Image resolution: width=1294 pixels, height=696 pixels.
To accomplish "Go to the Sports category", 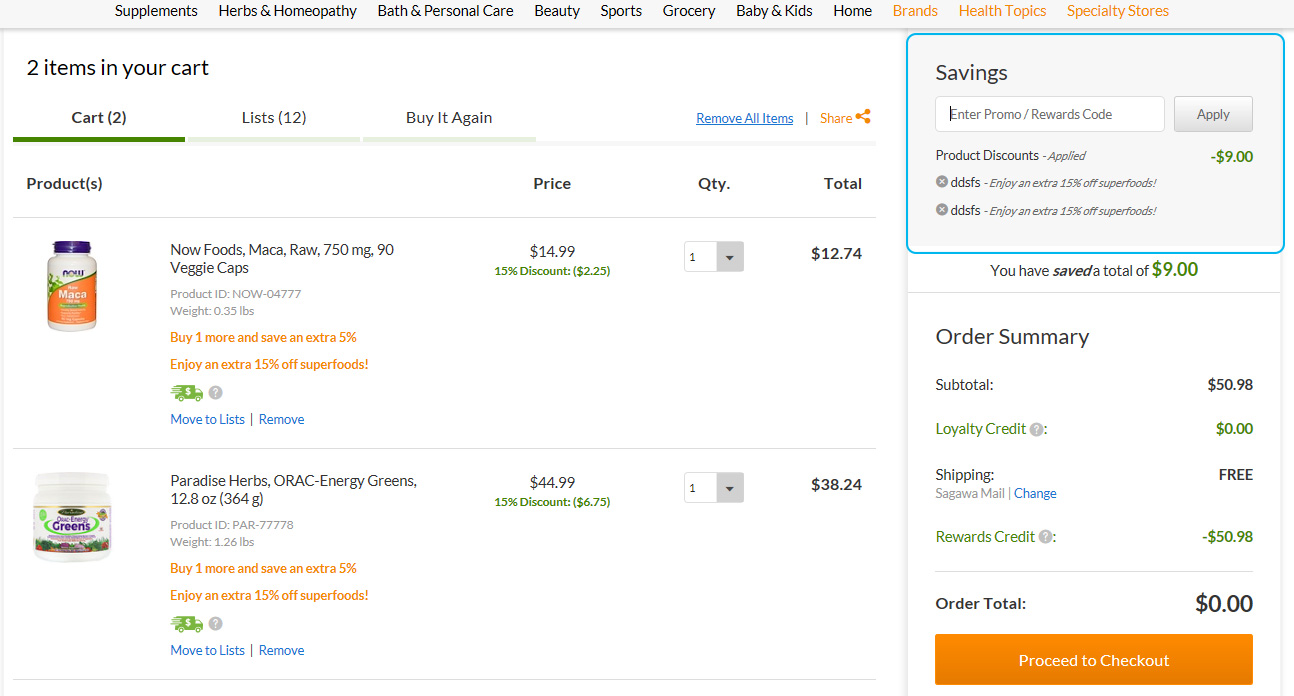I will pos(621,11).
